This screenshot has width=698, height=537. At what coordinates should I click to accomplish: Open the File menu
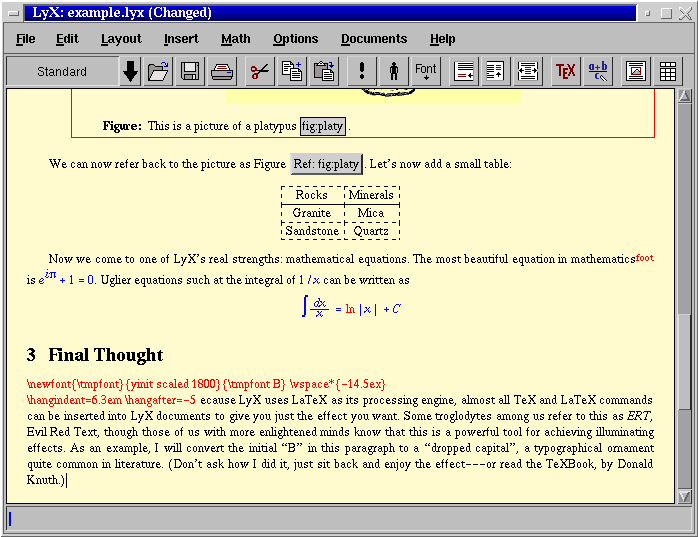click(x=25, y=39)
